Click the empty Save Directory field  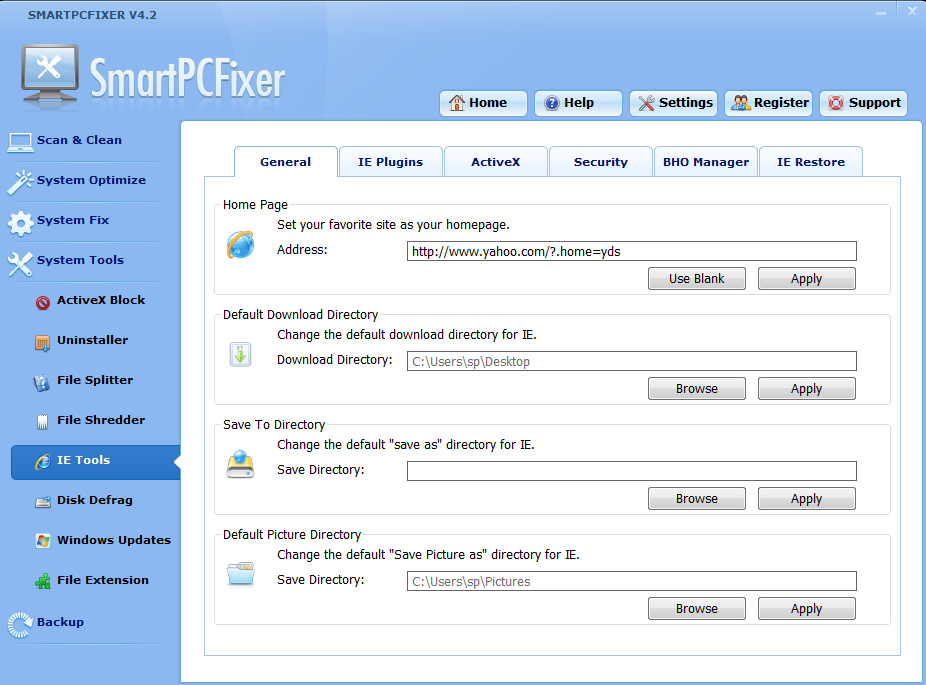pos(632,471)
